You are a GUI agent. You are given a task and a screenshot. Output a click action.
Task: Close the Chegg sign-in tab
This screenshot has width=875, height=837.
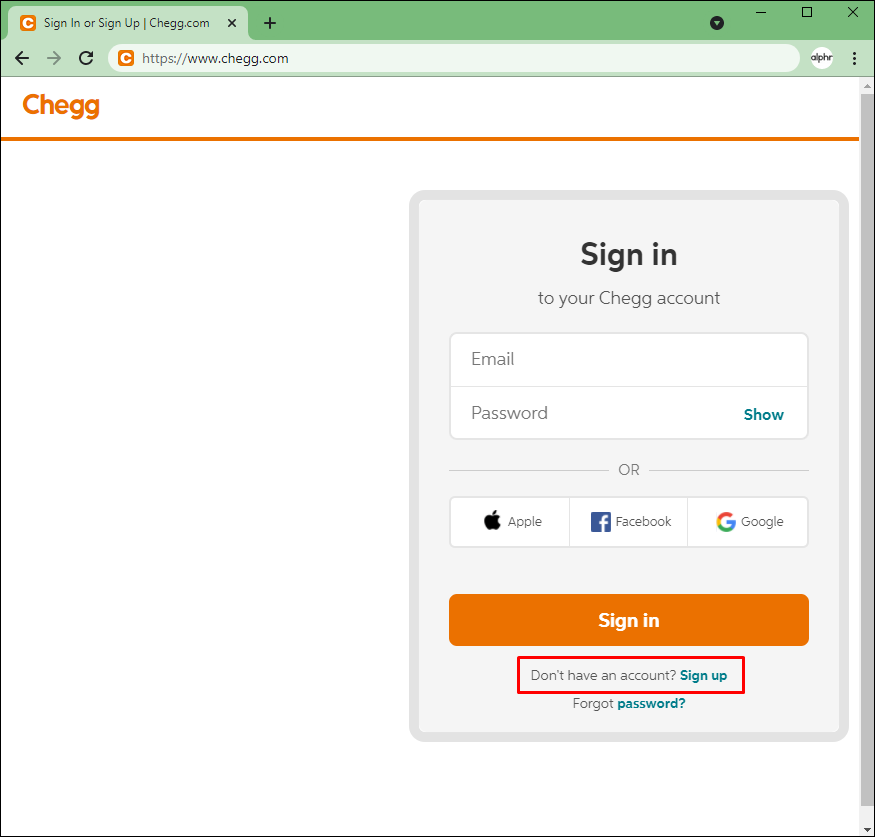pyautogui.click(x=232, y=23)
